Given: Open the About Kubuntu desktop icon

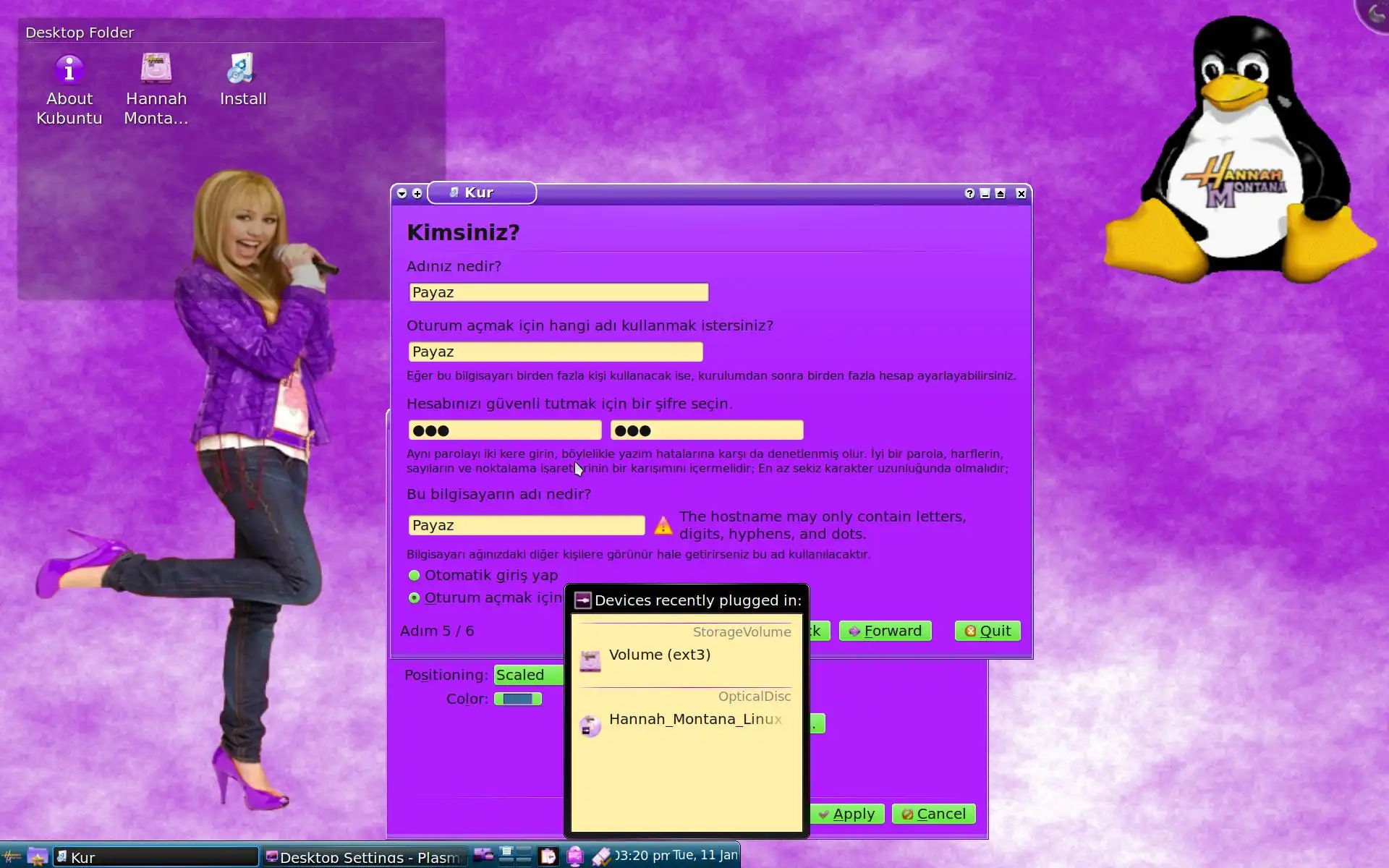Looking at the screenshot, I should click(x=69, y=71).
